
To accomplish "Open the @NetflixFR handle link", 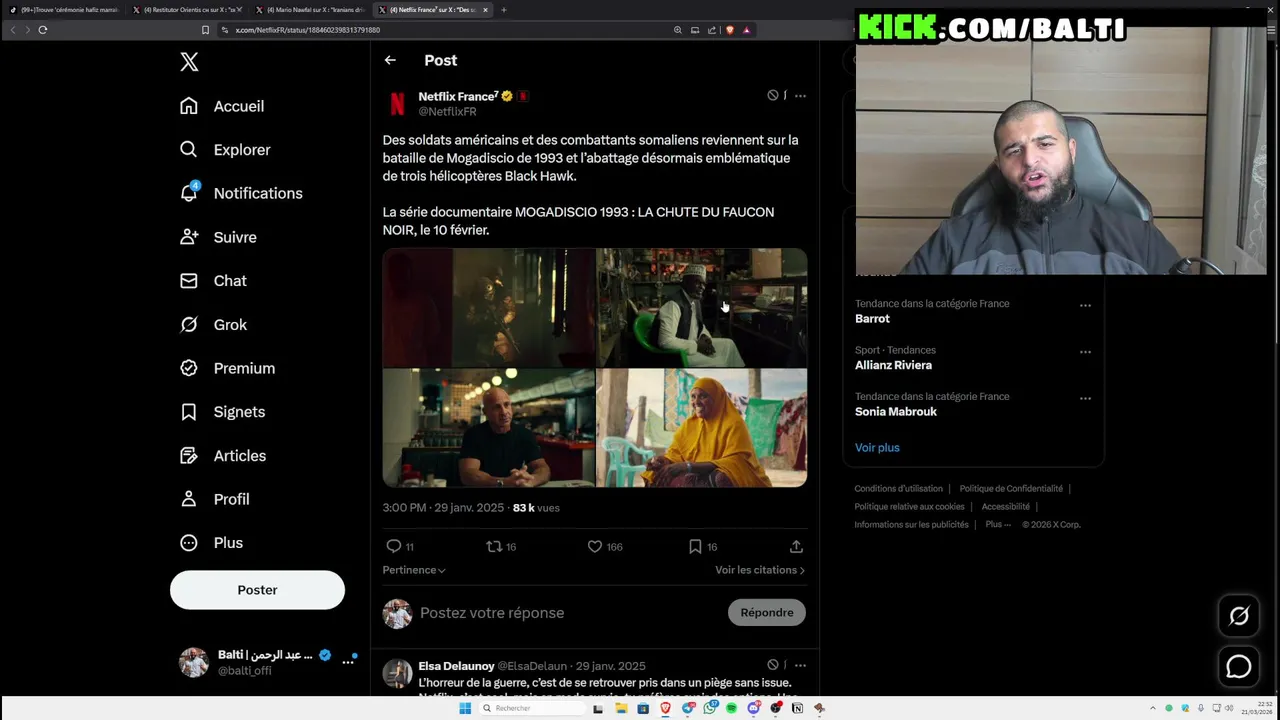I will coord(447,112).
